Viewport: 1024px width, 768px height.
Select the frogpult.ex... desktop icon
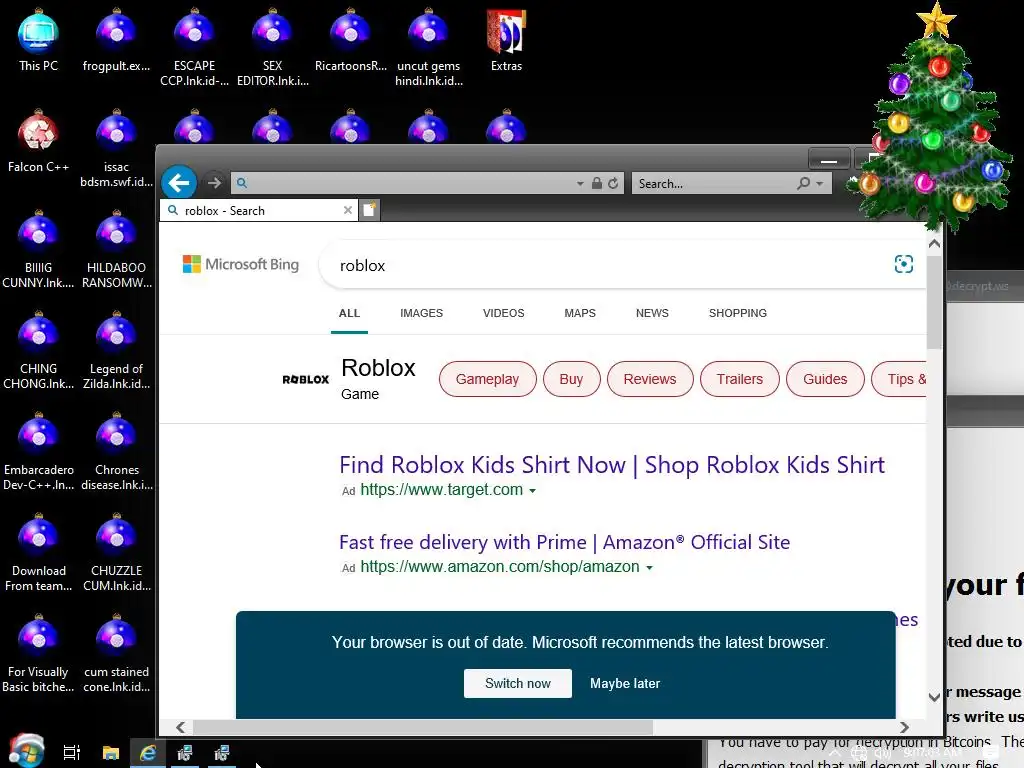point(116,40)
